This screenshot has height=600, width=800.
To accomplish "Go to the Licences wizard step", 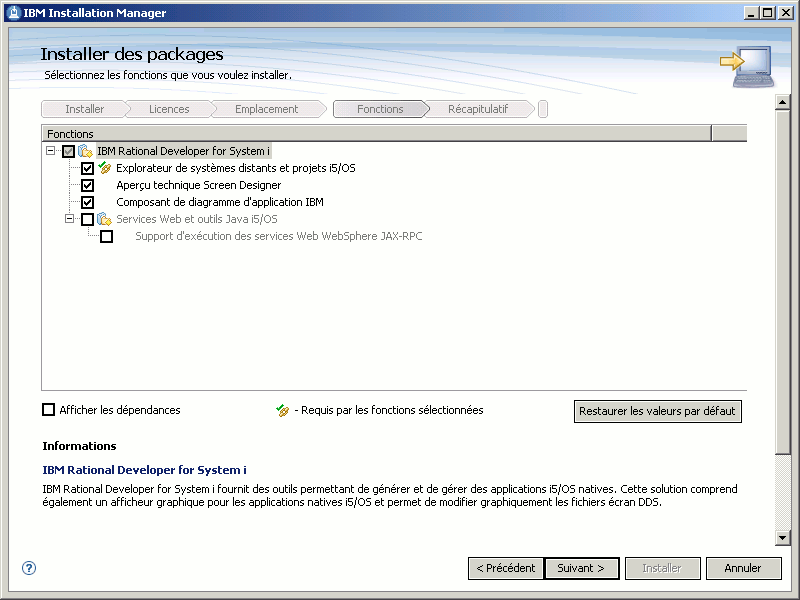I will (x=169, y=109).
